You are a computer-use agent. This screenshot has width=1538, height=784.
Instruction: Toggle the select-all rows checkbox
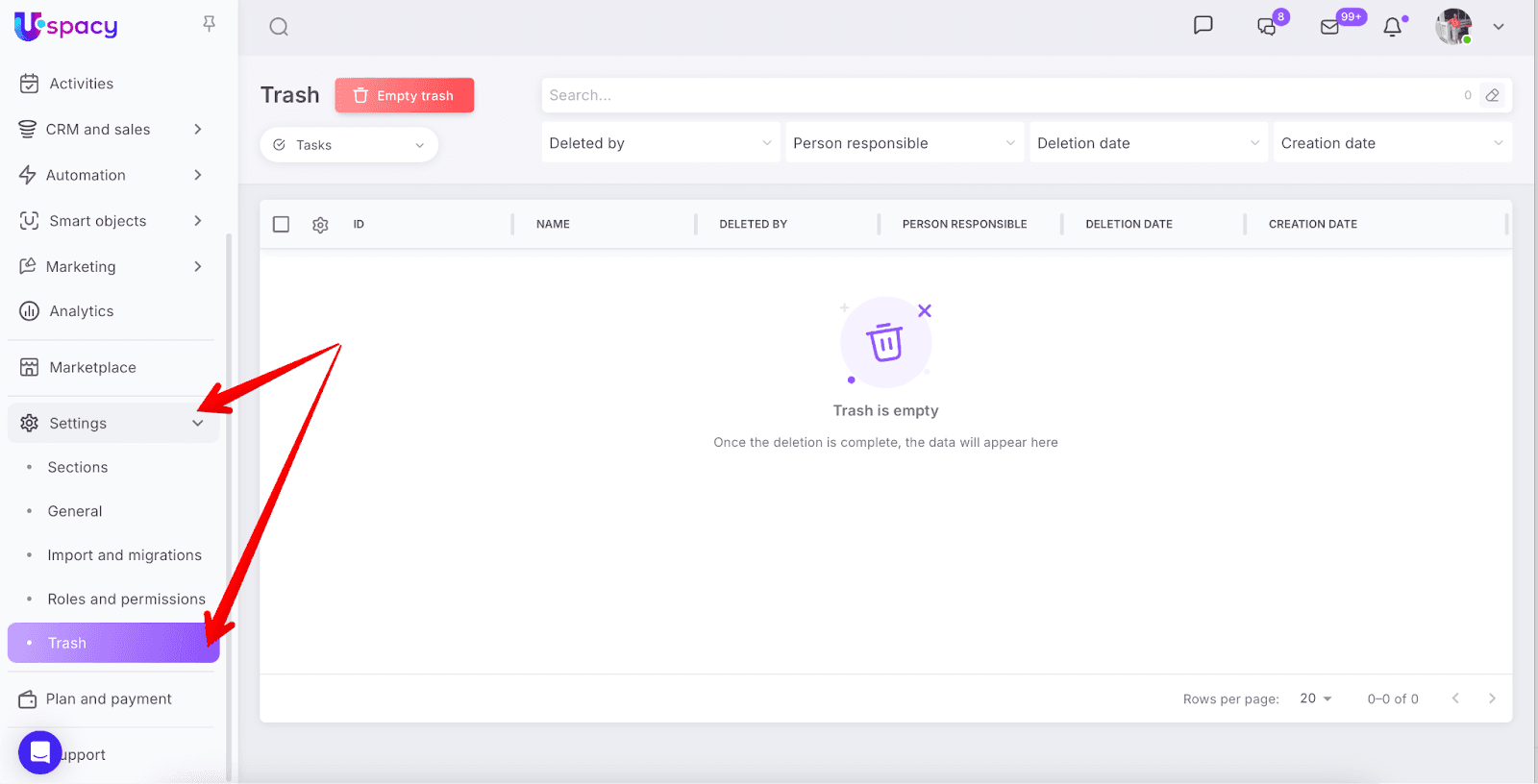click(282, 224)
